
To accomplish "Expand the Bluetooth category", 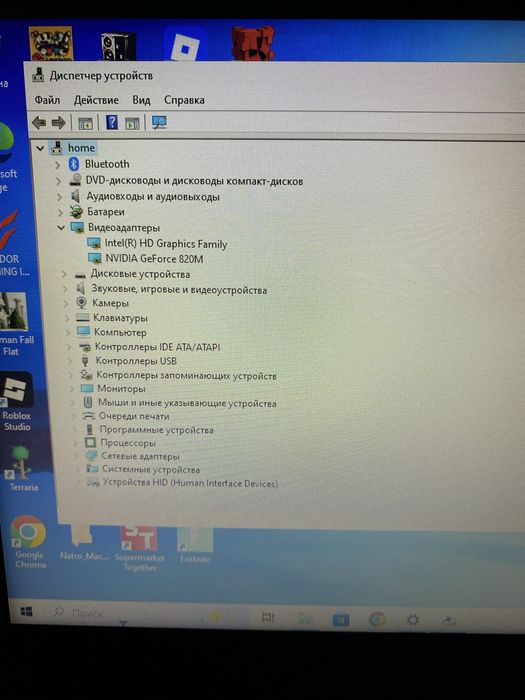I will pyautogui.click(x=57, y=165).
